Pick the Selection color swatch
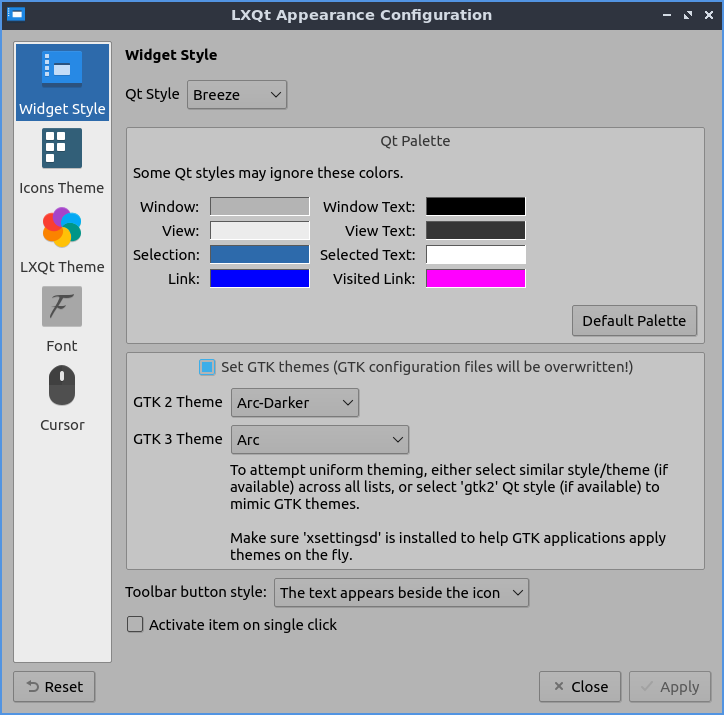Screen dimensions: 724x715 (259, 255)
